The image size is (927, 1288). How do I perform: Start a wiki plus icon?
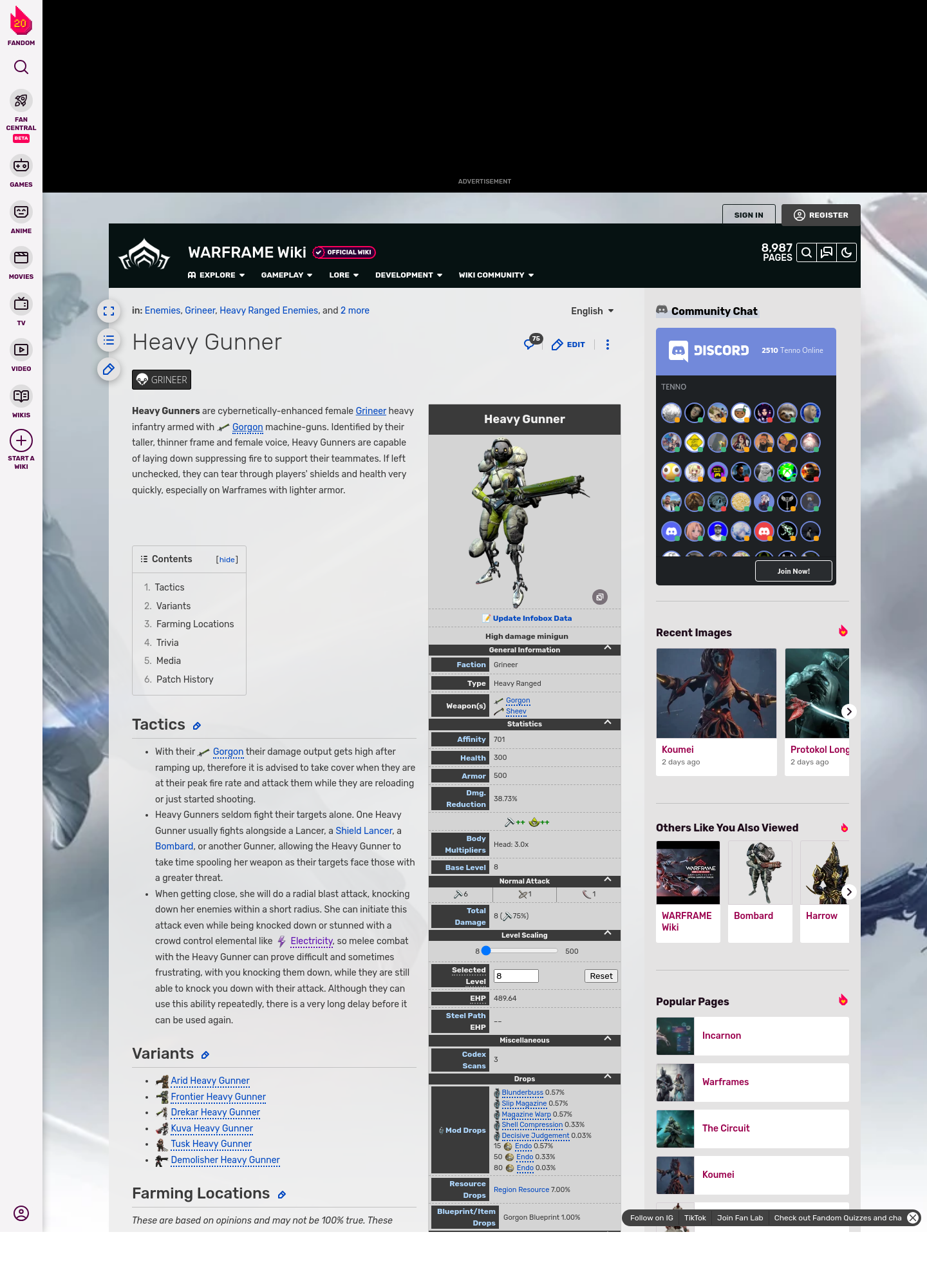pyautogui.click(x=21, y=440)
